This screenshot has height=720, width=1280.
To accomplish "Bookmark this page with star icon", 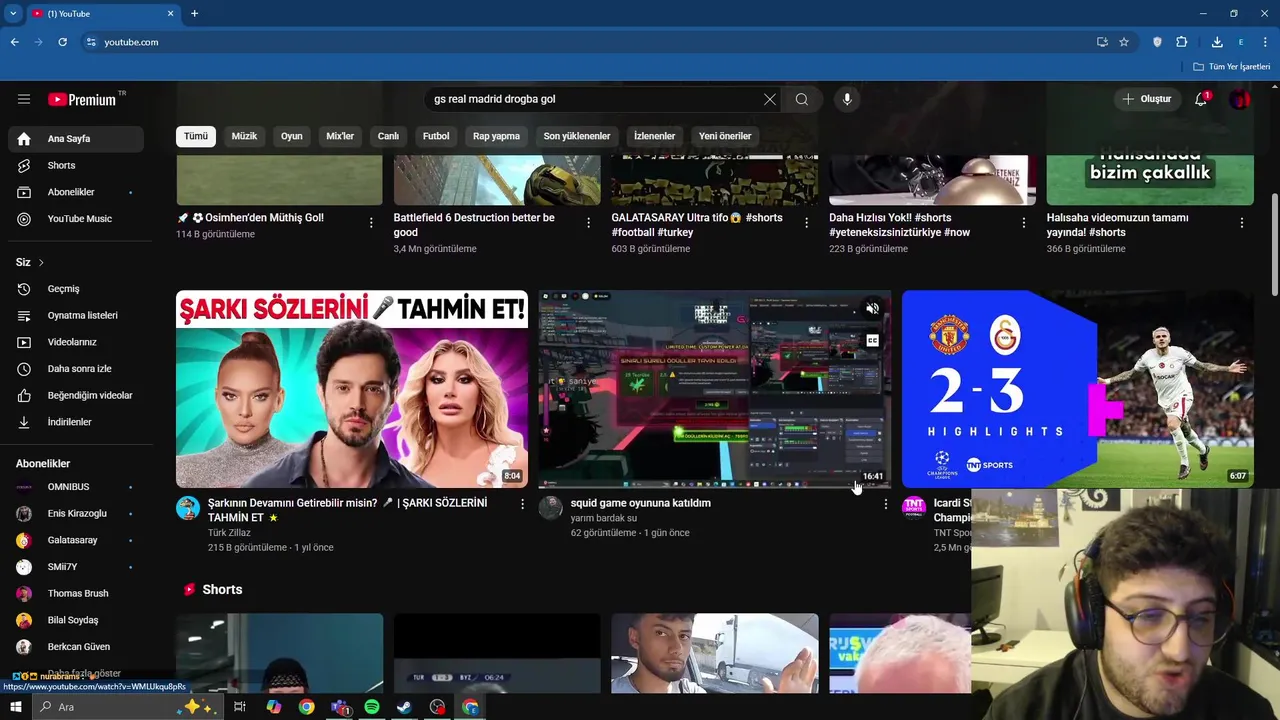I will tap(1124, 42).
